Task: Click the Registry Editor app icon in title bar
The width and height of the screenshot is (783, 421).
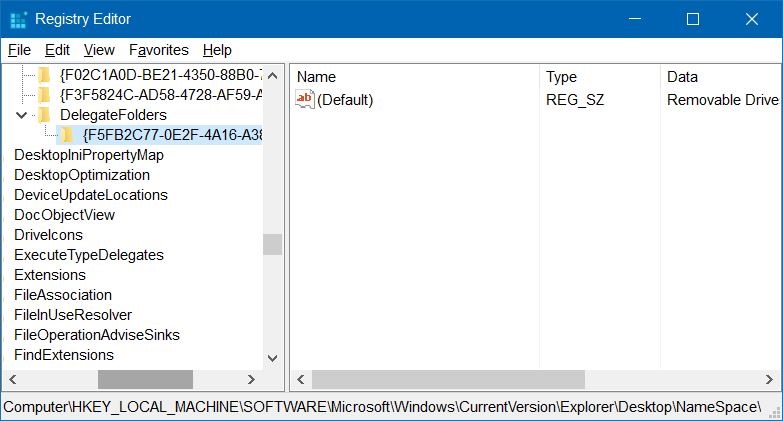Action: click(18, 19)
